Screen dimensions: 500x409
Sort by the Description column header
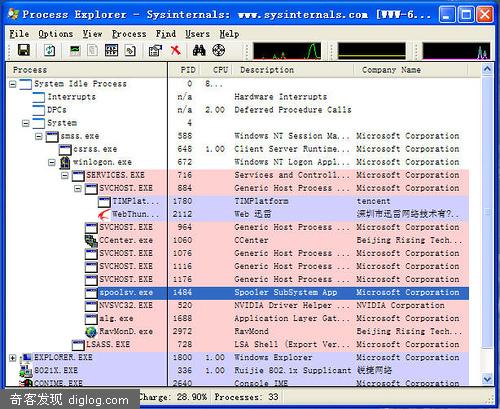(x=293, y=70)
